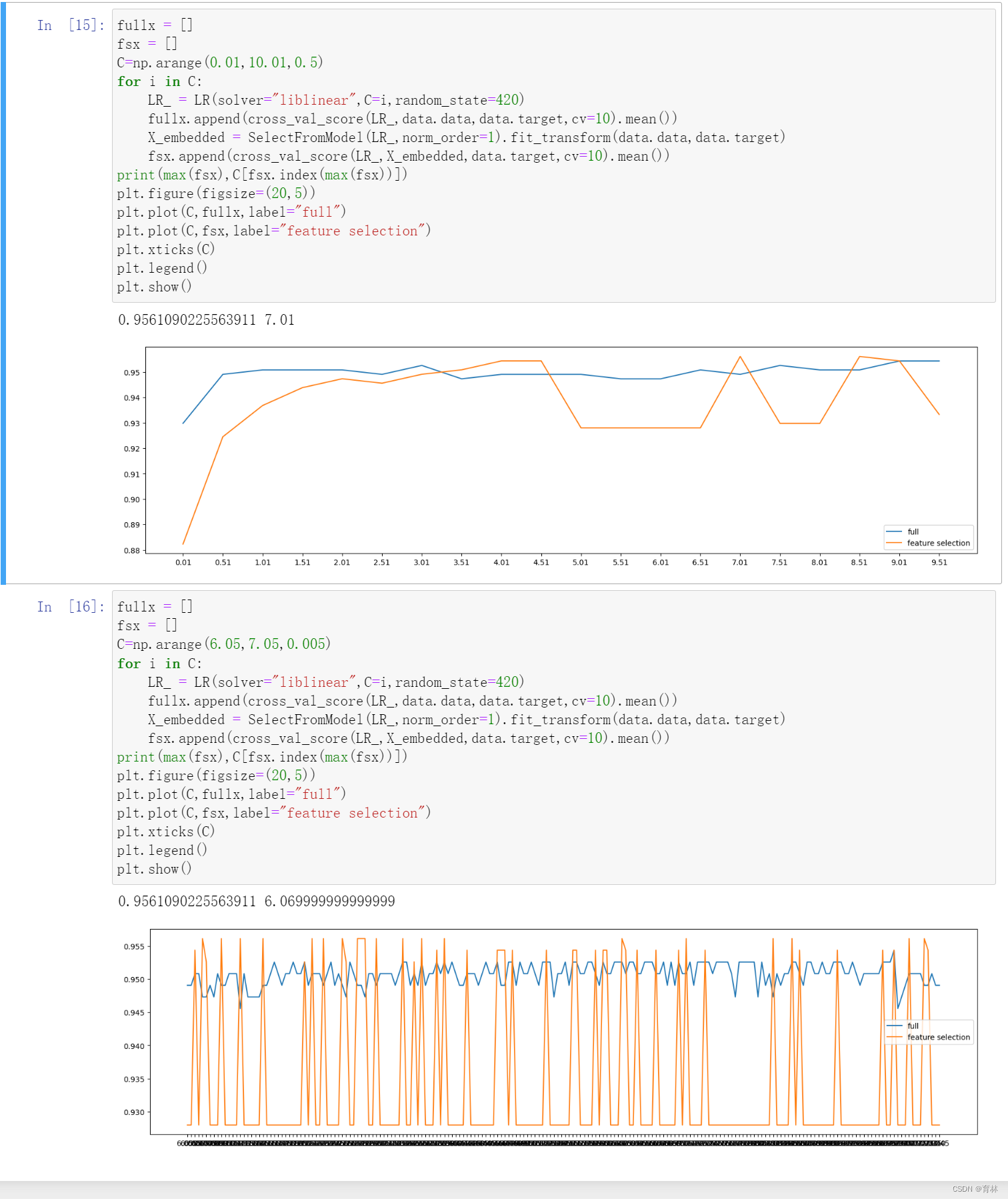Image resolution: width=1008 pixels, height=1199 pixels.
Task: Click y-axis label 0.92 on first chart
Action: point(131,449)
